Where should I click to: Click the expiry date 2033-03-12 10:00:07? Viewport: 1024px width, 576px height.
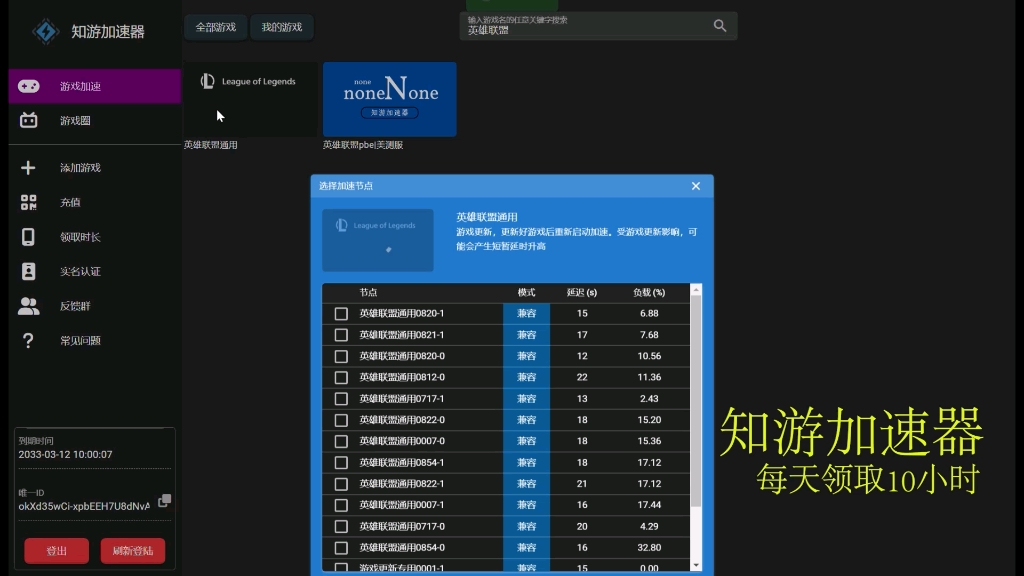[x=65, y=455]
